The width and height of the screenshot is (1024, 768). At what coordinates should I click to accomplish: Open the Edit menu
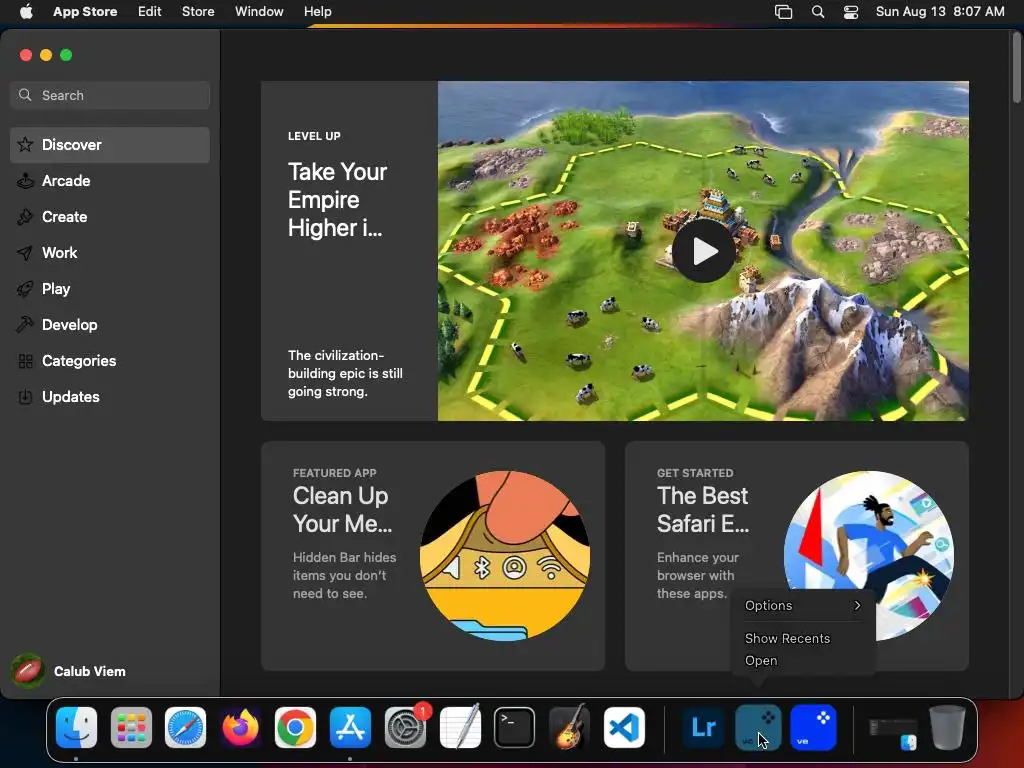(150, 11)
